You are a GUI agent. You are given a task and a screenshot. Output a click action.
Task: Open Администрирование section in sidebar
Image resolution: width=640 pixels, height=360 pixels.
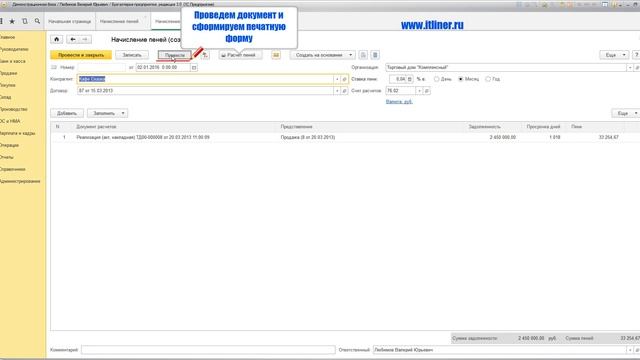point(20,181)
